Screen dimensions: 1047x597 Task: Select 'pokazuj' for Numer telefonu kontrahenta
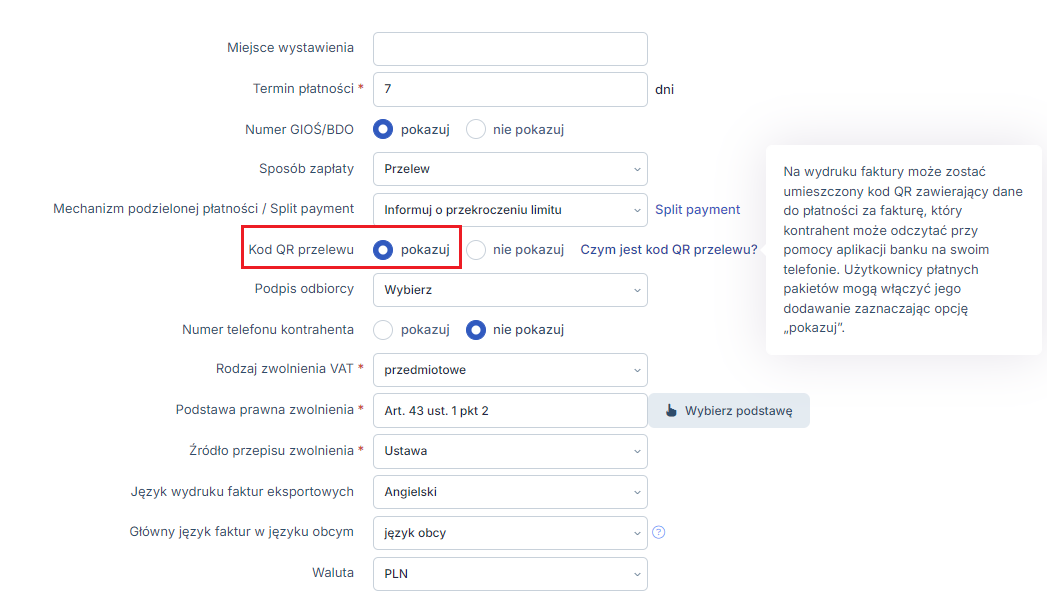click(383, 330)
